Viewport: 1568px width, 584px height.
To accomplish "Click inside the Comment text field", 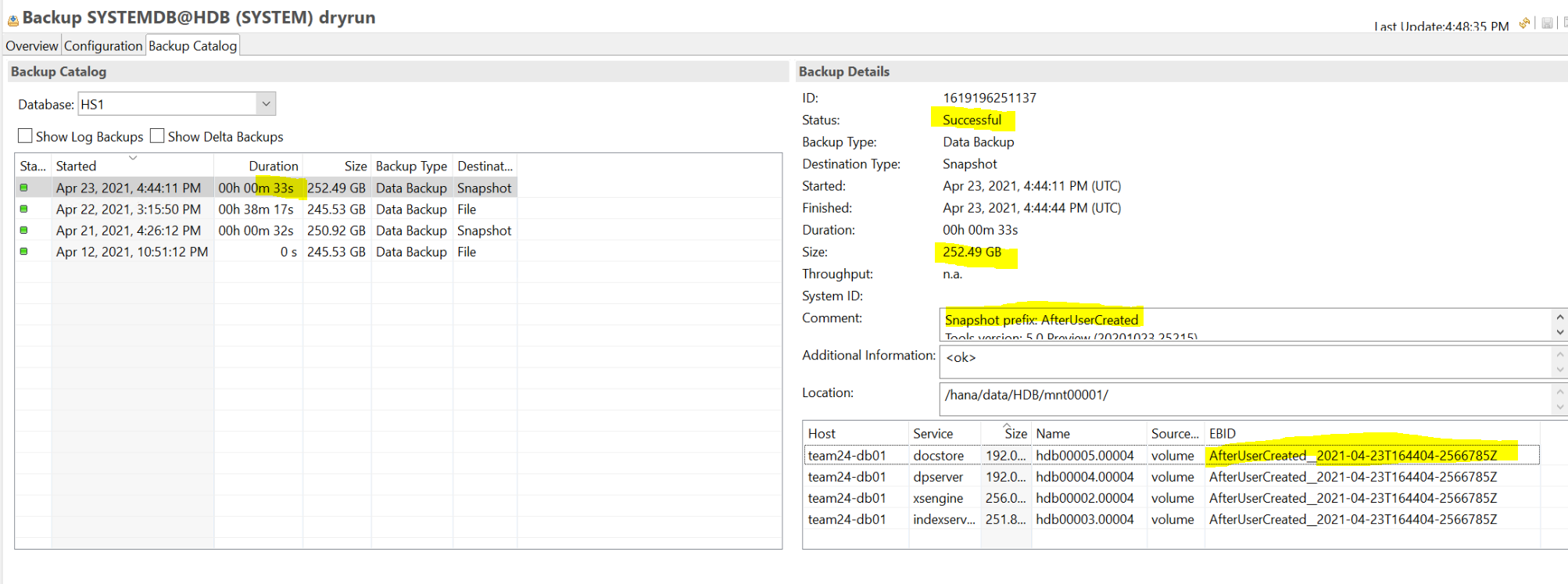I will tap(1246, 324).
